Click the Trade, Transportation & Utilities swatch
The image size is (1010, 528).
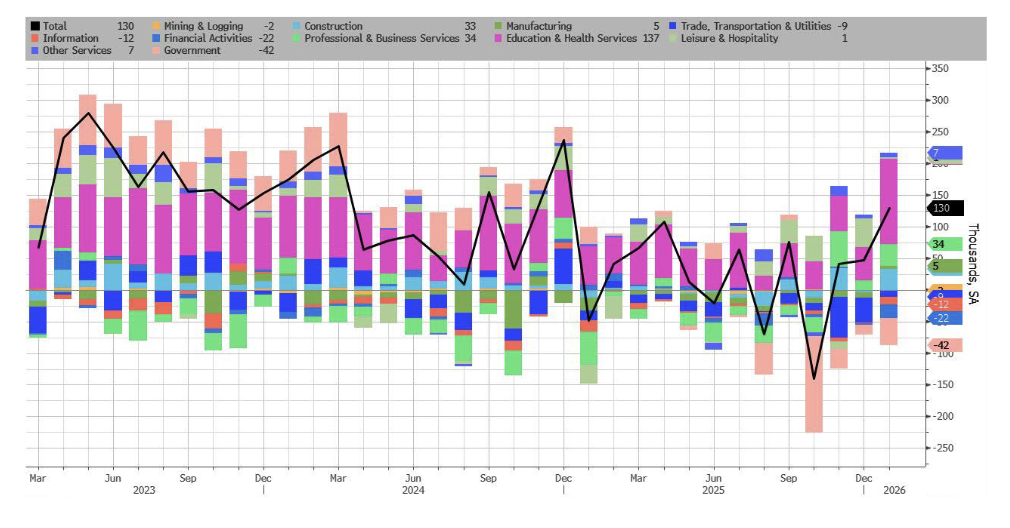click(673, 26)
